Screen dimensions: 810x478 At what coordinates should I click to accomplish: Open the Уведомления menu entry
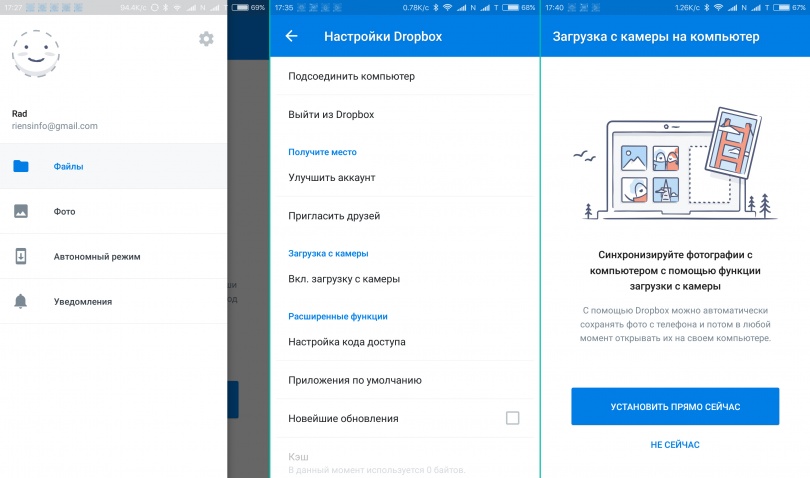82,301
